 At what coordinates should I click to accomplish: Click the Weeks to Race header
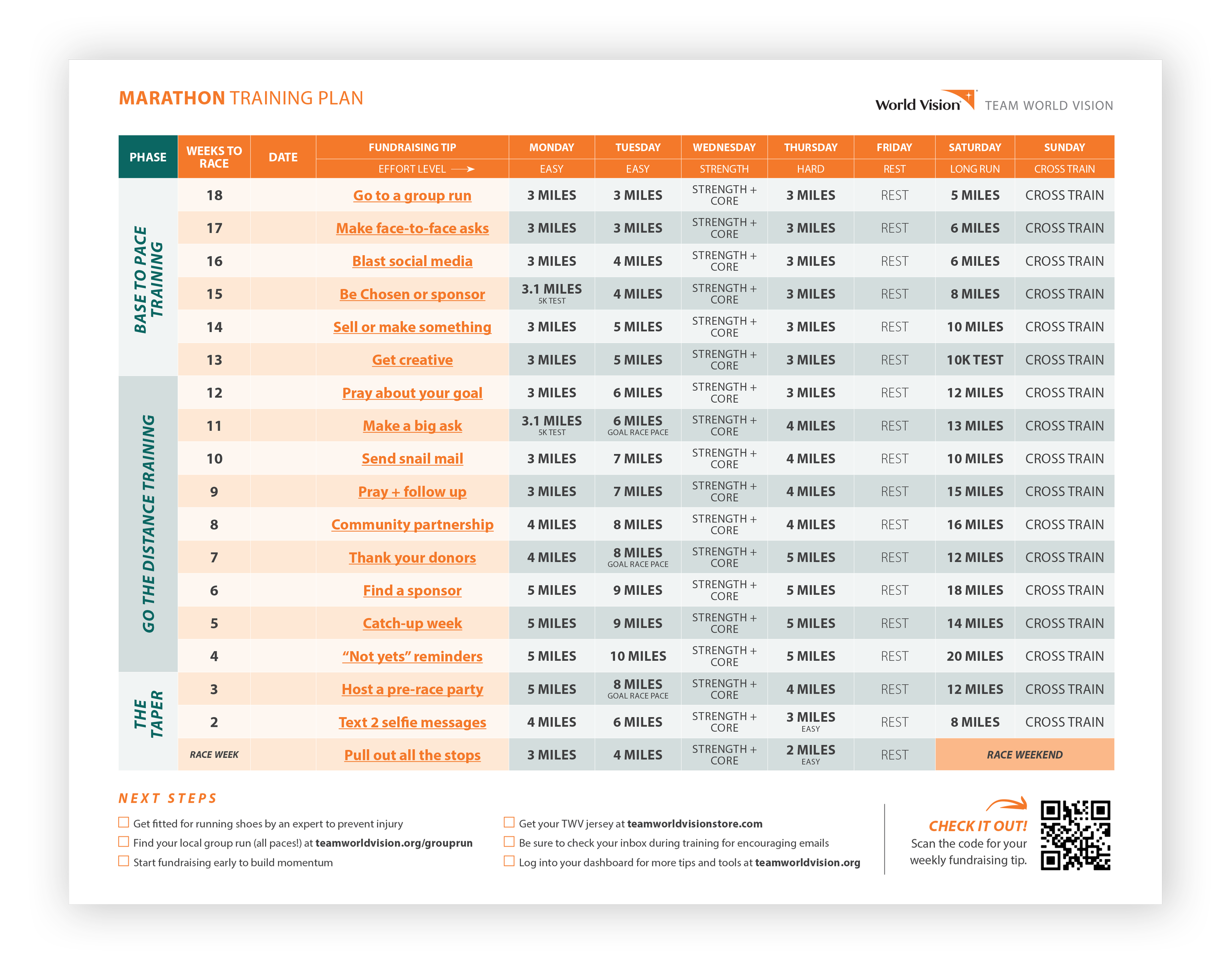click(x=214, y=157)
